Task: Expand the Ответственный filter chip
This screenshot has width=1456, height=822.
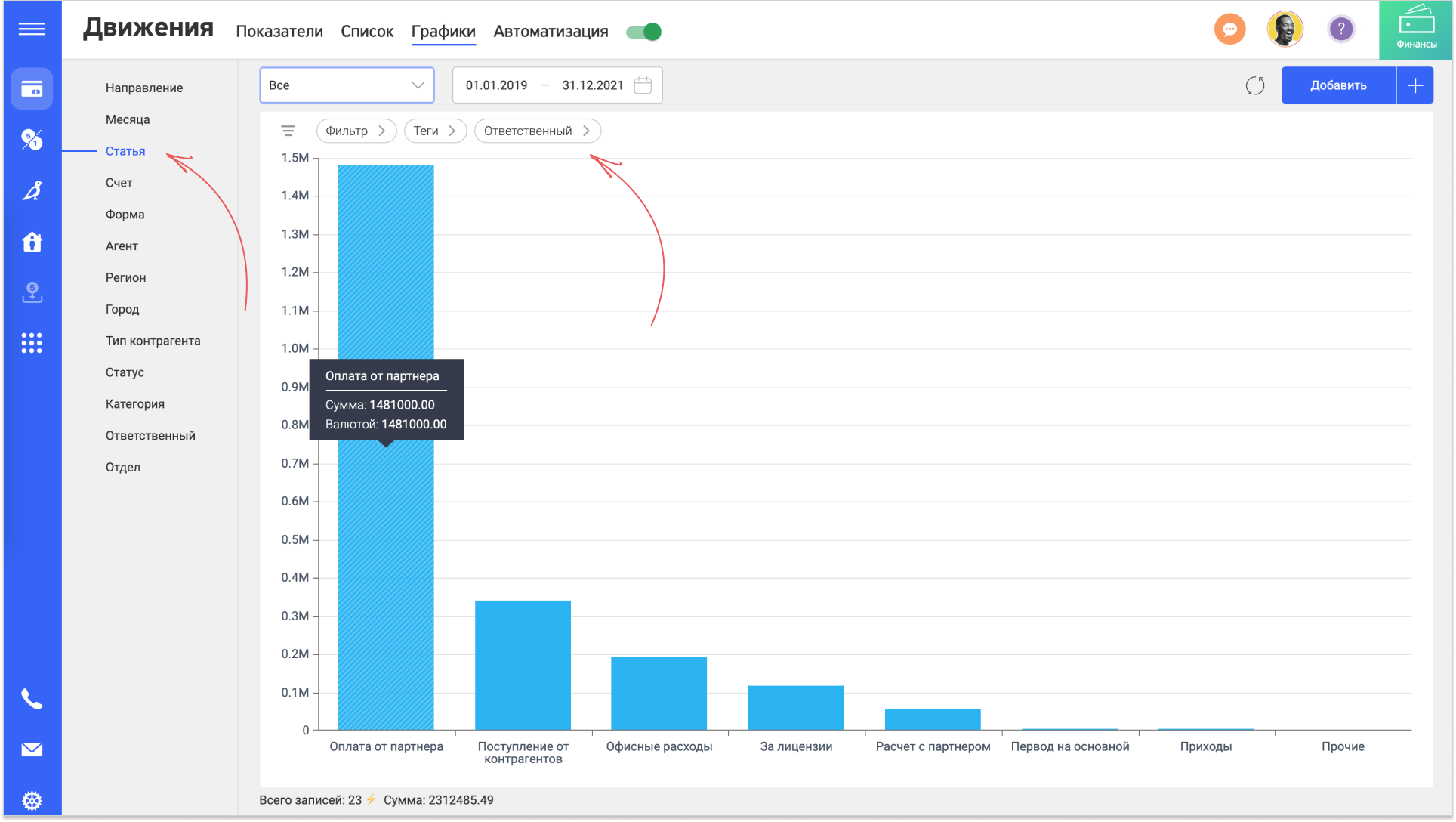Action: (x=537, y=131)
